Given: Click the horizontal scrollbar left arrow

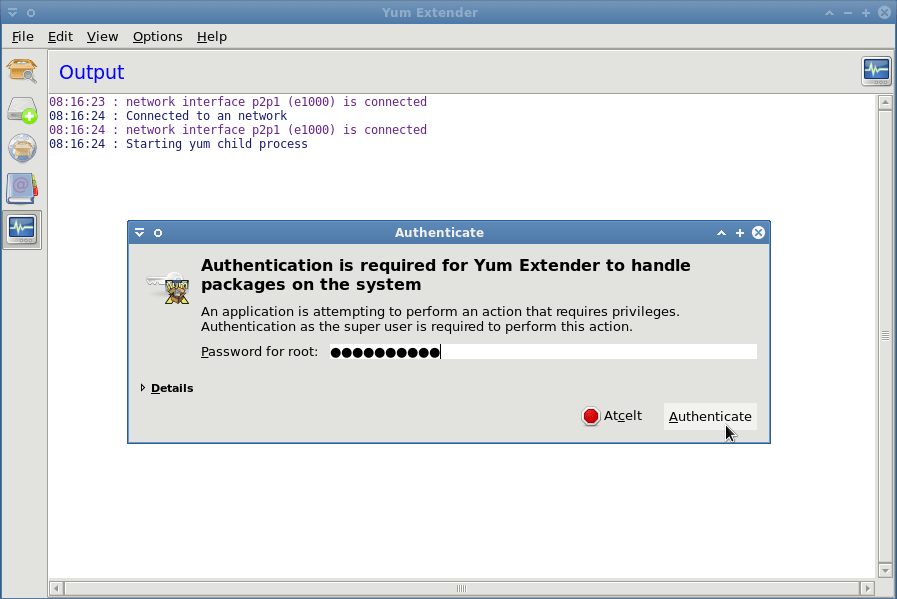Looking at the screenshot, I should pyautogui.click(x=56, y=588).
